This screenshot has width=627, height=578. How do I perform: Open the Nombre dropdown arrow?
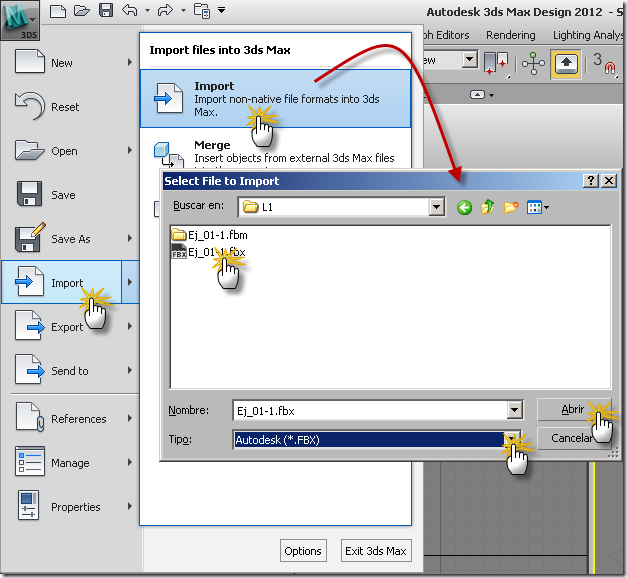[515, 410]
